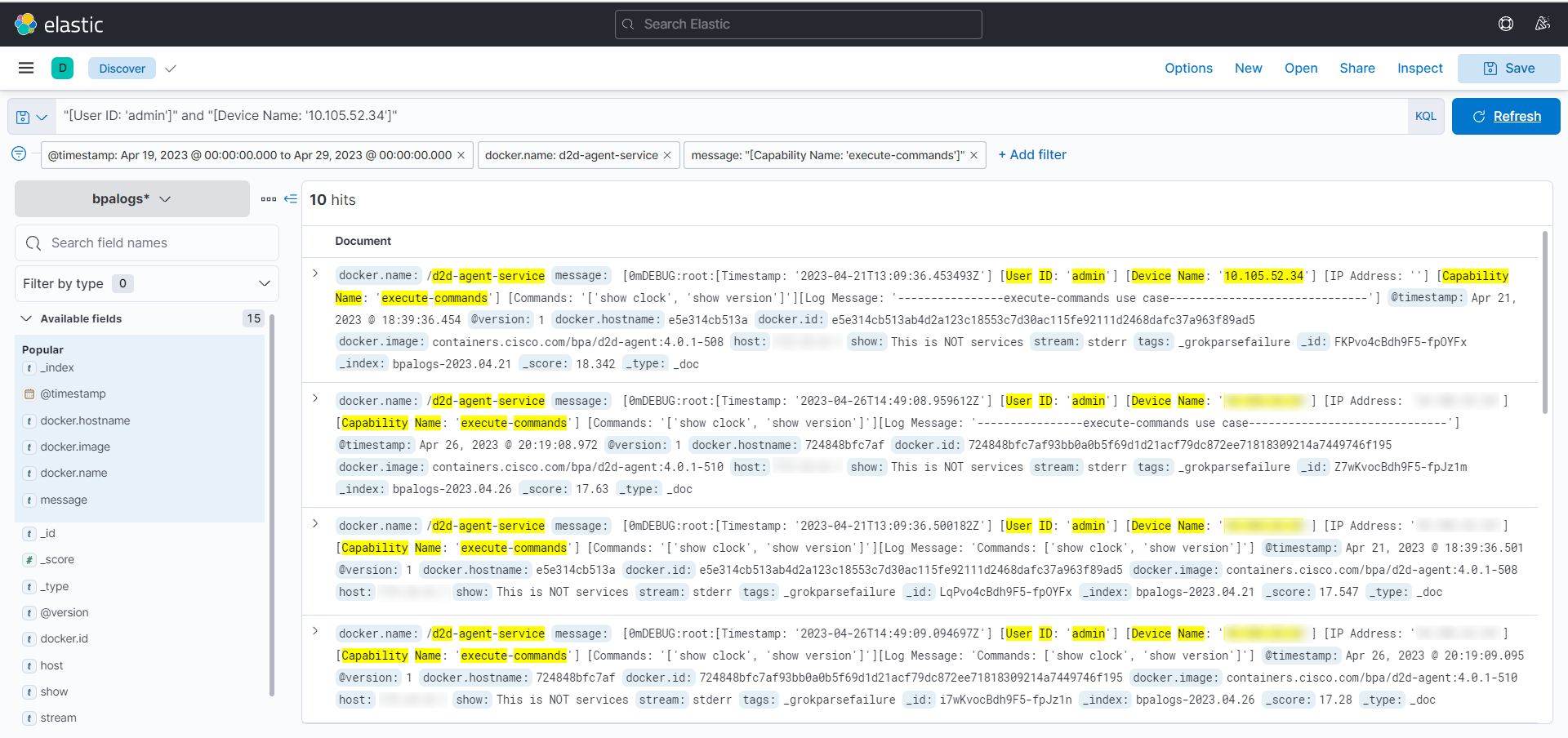
Task: Remove the @timestamp range filter
Action: 461,155
